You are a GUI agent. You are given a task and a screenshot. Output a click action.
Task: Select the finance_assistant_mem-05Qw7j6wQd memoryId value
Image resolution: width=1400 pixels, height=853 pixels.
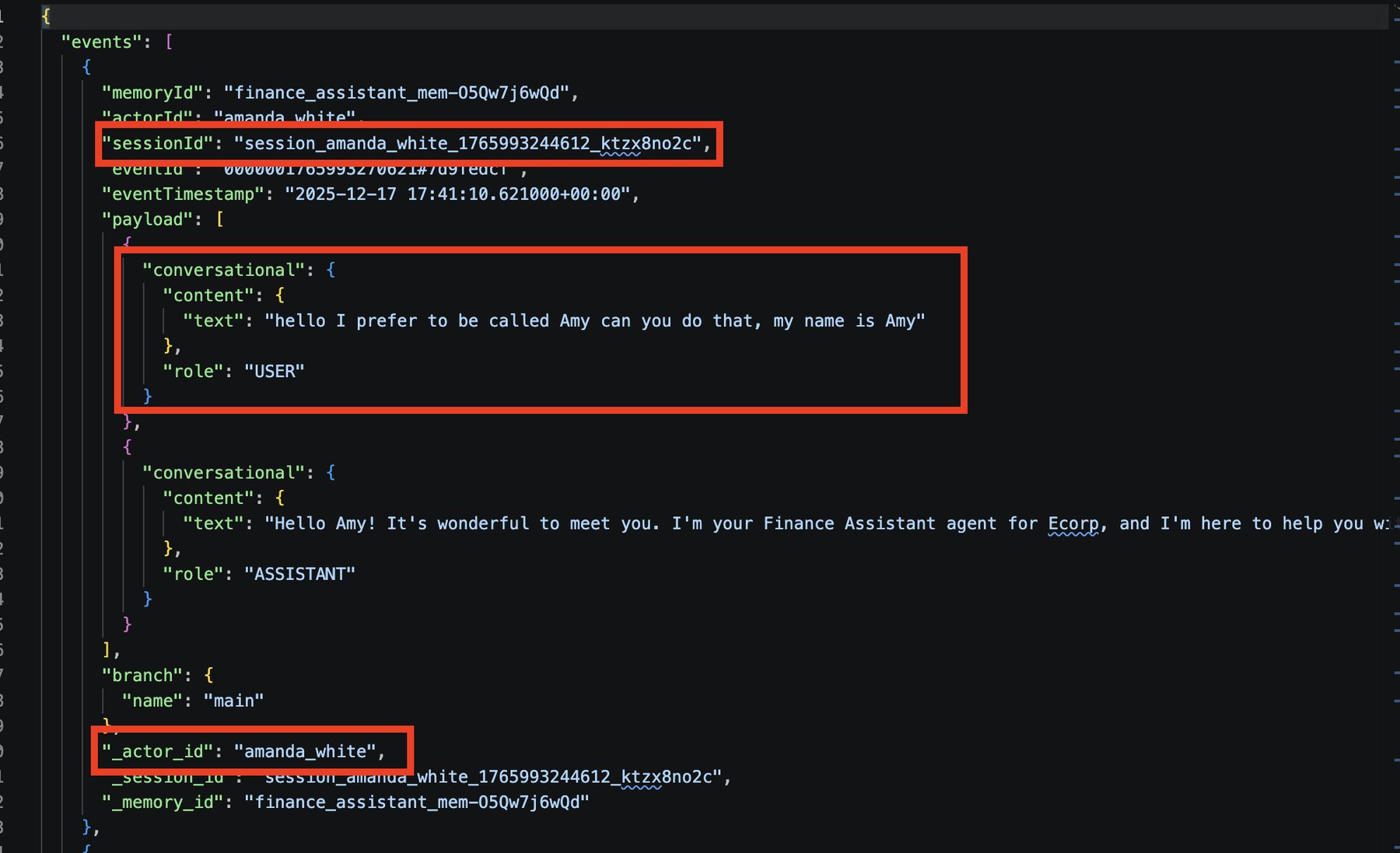pyautogui.click(x=397, y=93)
